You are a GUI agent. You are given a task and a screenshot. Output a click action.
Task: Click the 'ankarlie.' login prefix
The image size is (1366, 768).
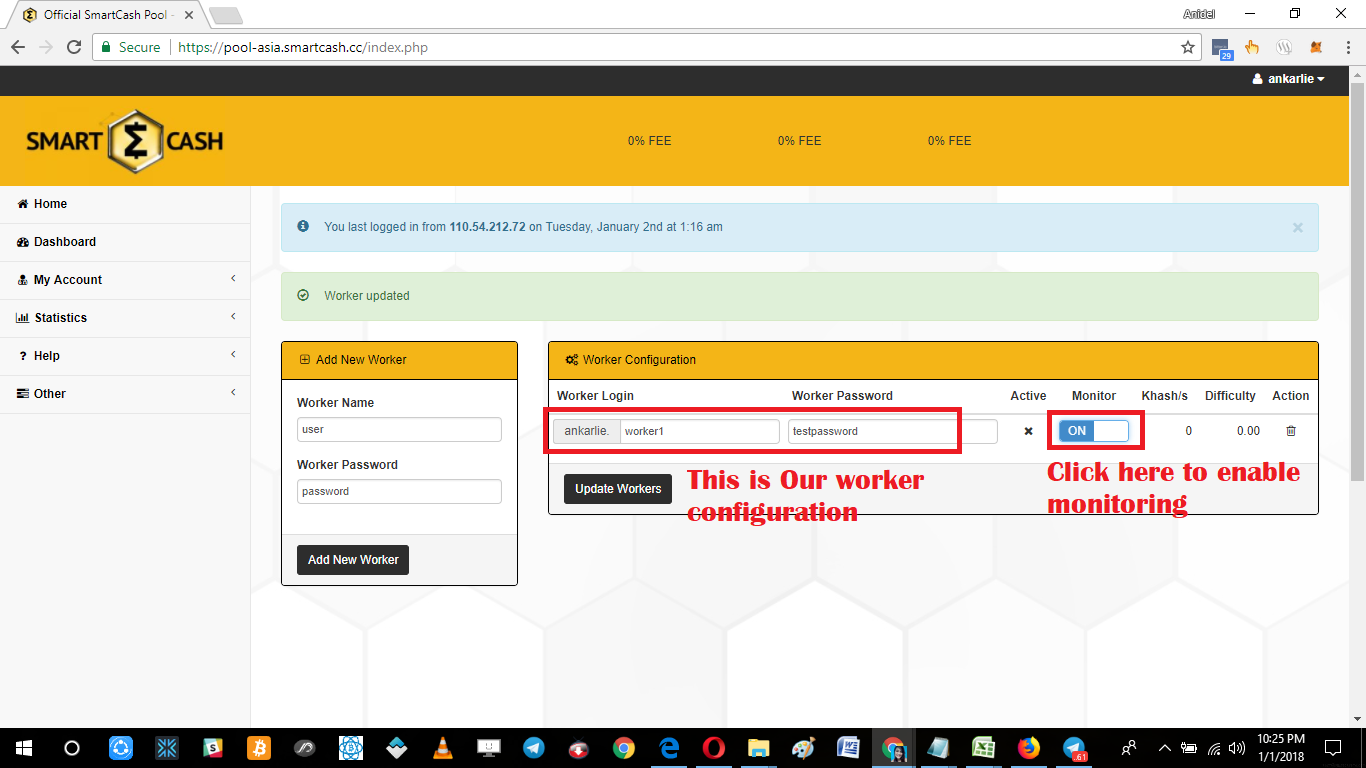click(587, 431)
